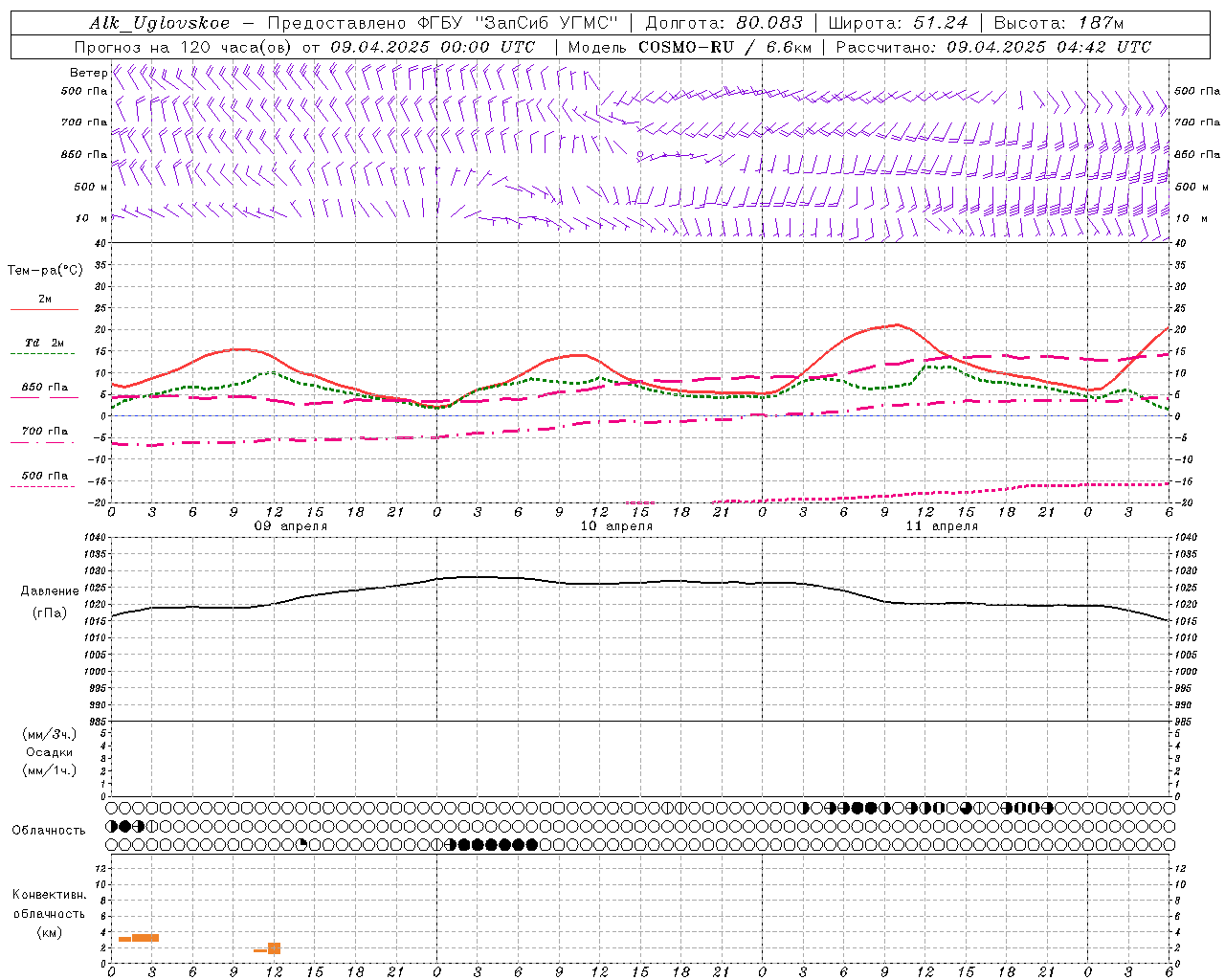Click the 11 апреля date label
1225x980 pixels.
click(942, 526)
